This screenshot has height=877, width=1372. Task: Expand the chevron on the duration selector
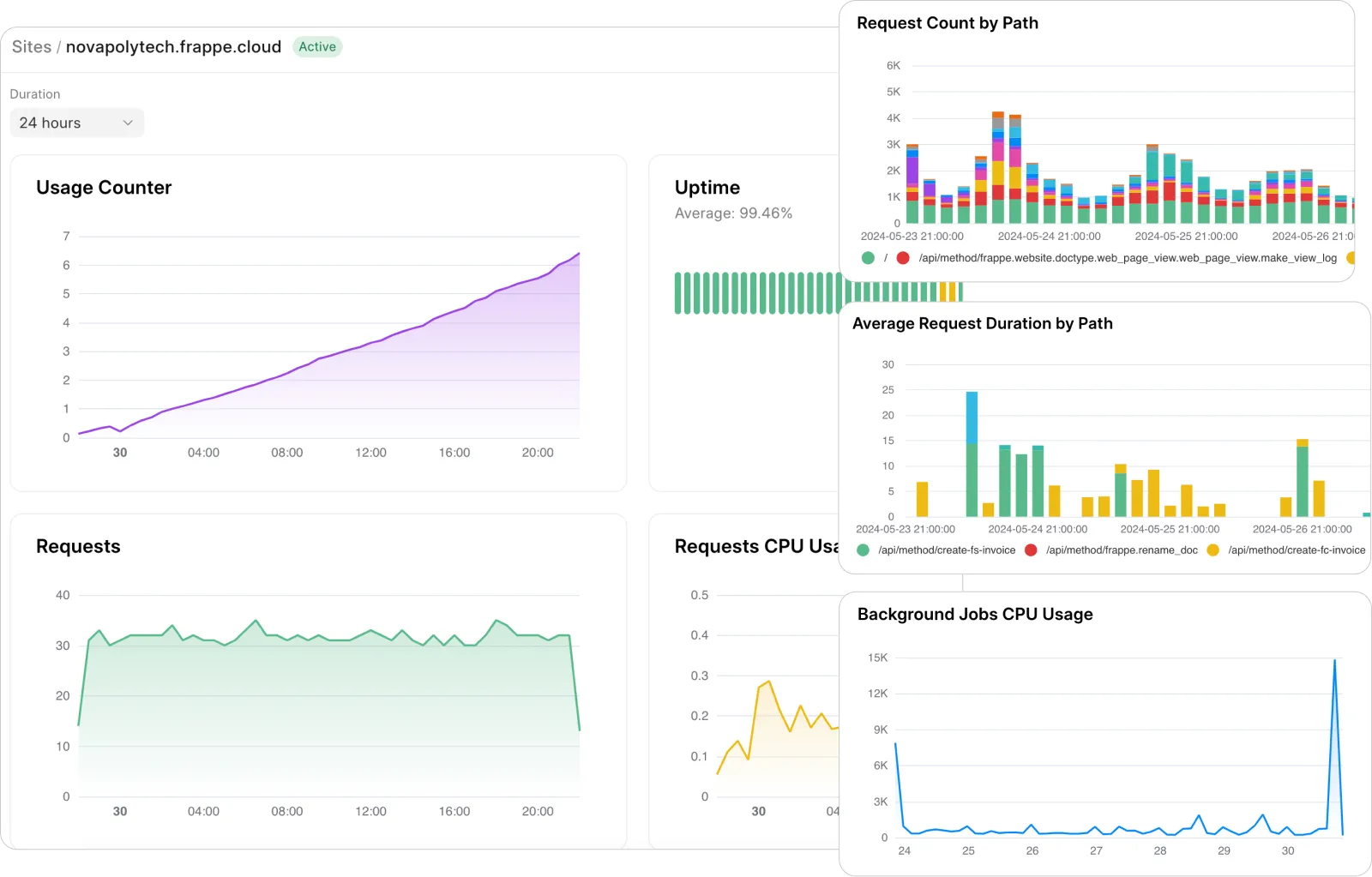pos(128,123)
